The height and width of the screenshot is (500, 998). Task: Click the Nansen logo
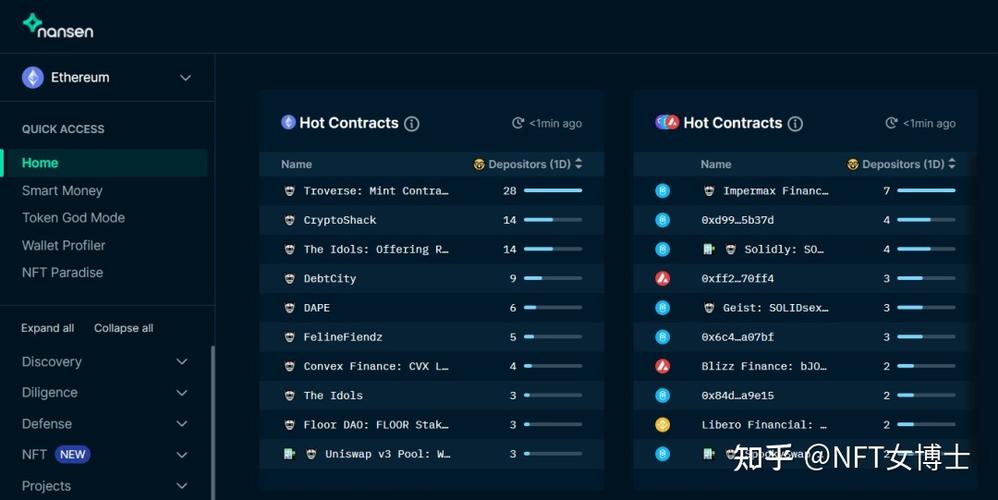coord(58,26)
